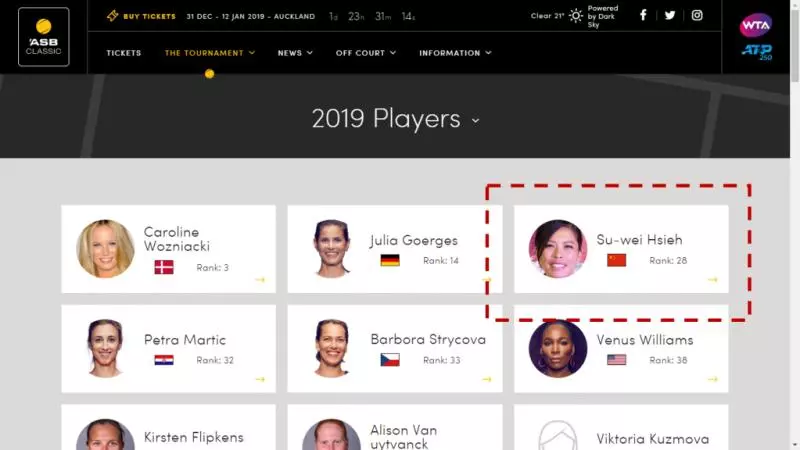800x450 pixels.
Task: Open Venus Williams' profile photo
Action: [x=558, y=348]
